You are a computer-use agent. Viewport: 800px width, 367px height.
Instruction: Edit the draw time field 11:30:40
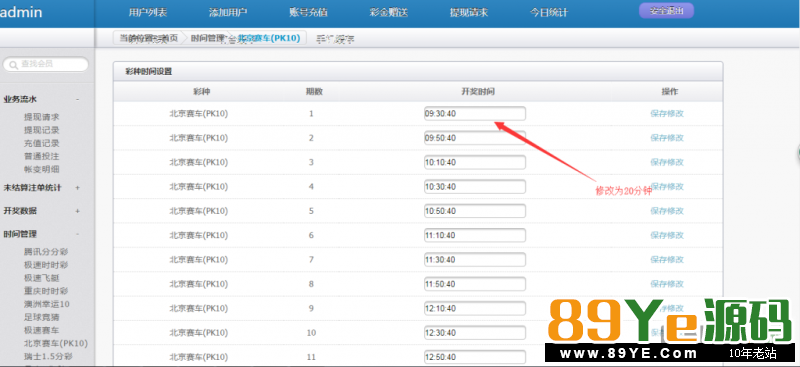[474, 260]
